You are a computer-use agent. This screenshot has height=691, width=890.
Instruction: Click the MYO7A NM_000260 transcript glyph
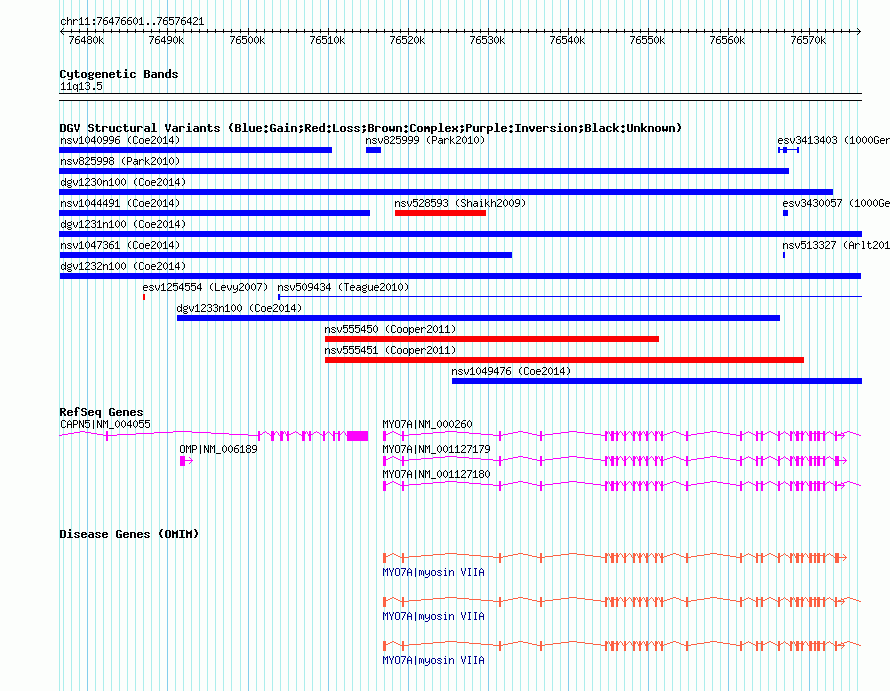[622, 435]
